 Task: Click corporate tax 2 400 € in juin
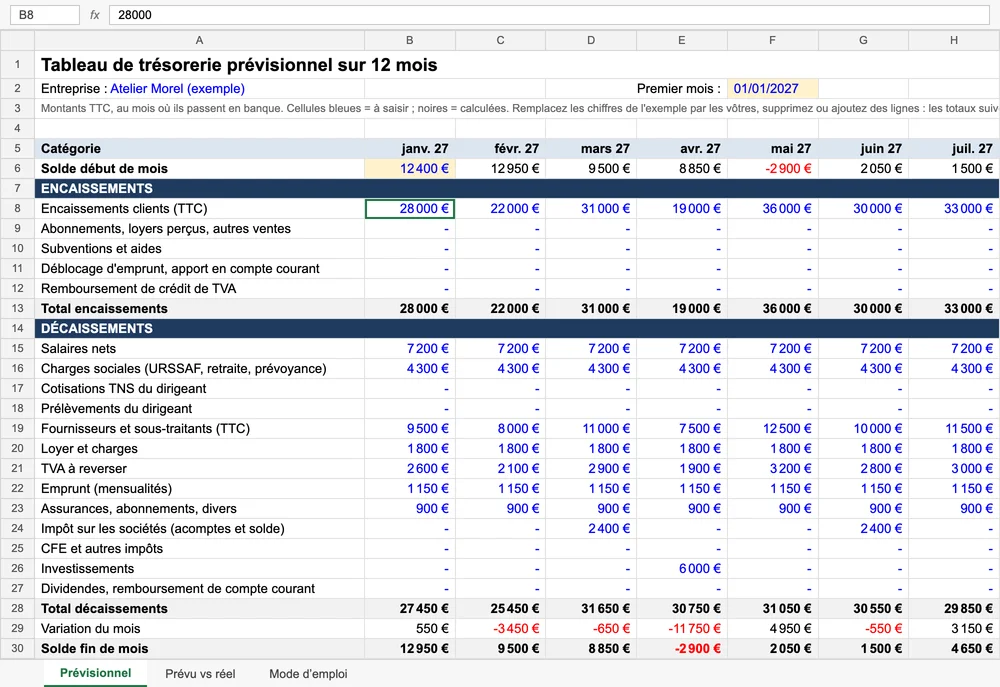tap(863, 529)
